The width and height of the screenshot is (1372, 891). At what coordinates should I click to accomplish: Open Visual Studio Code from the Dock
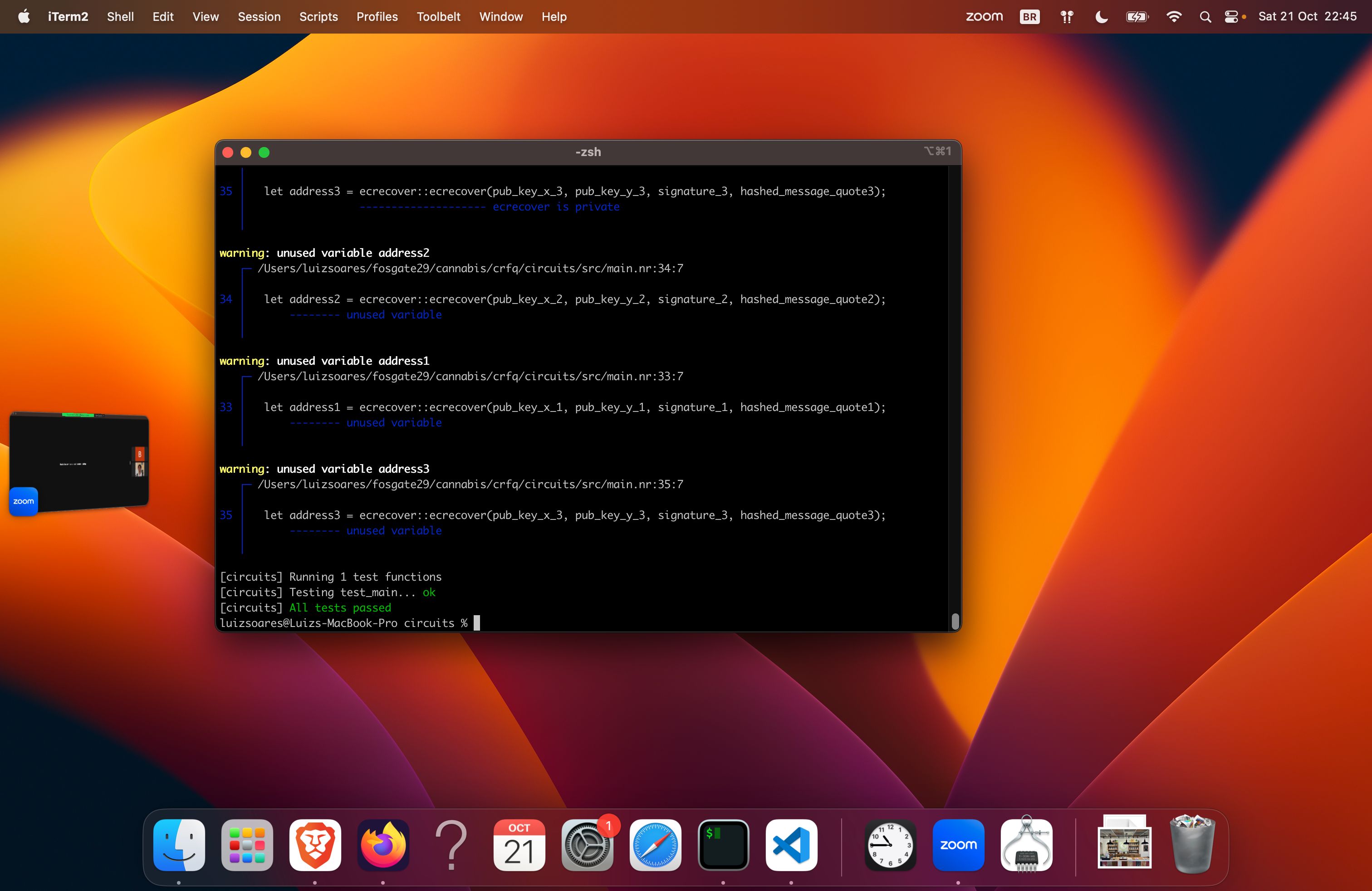click(x=791, y=845)
